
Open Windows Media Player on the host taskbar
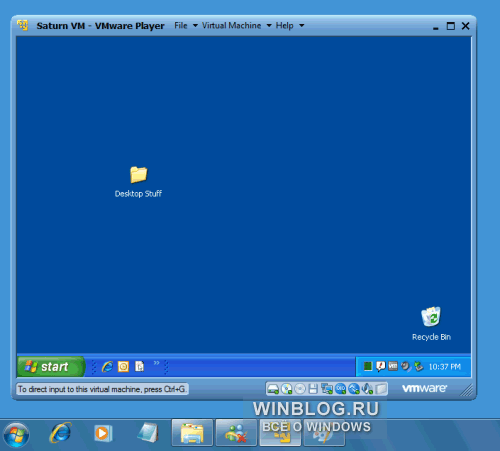[x=103, y=433]
